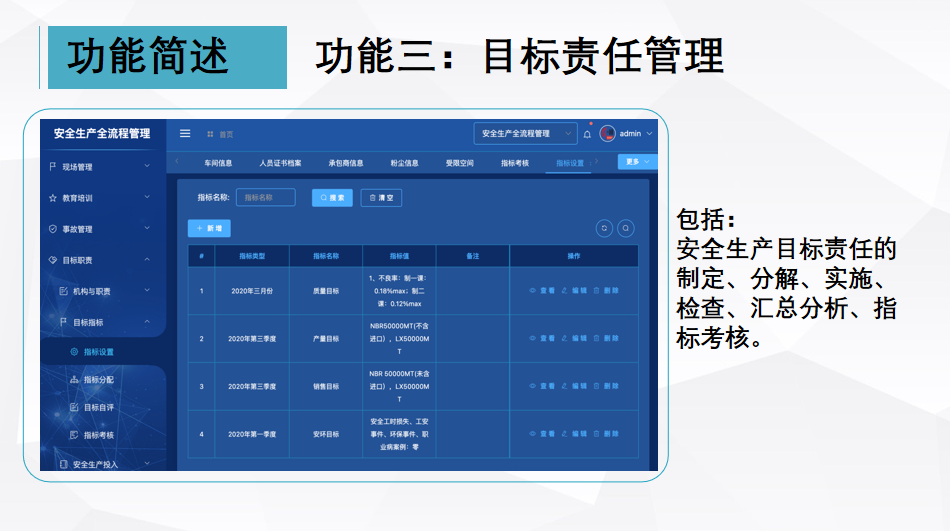Screen dimensions: 950x531
Task: Click 查看 eye icon for 质量目标 row
Action: [x=533, y=291]
